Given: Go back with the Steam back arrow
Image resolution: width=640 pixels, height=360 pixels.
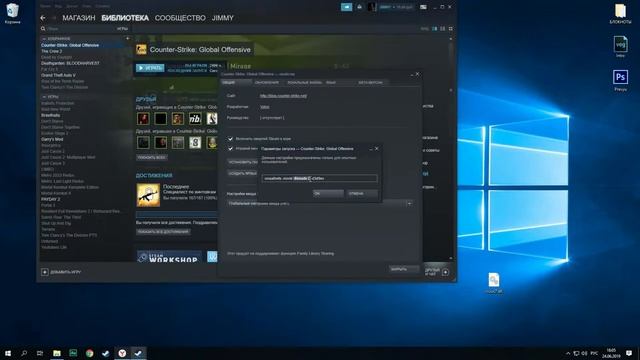Looking at the screenshot, I should (x=43, y=18).
